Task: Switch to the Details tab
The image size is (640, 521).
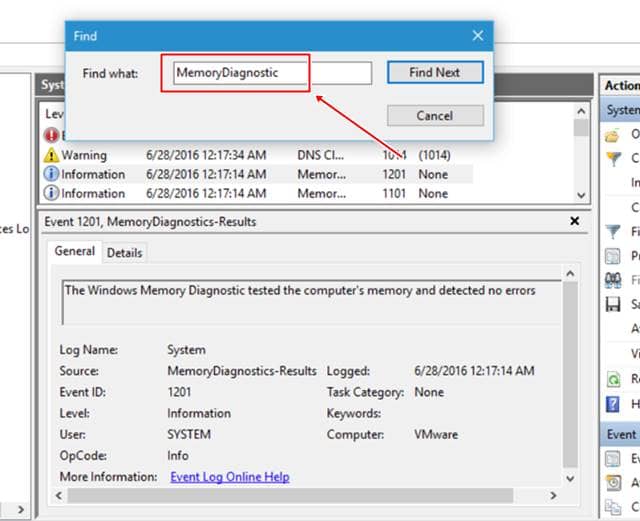Action: tap(125, 253)
